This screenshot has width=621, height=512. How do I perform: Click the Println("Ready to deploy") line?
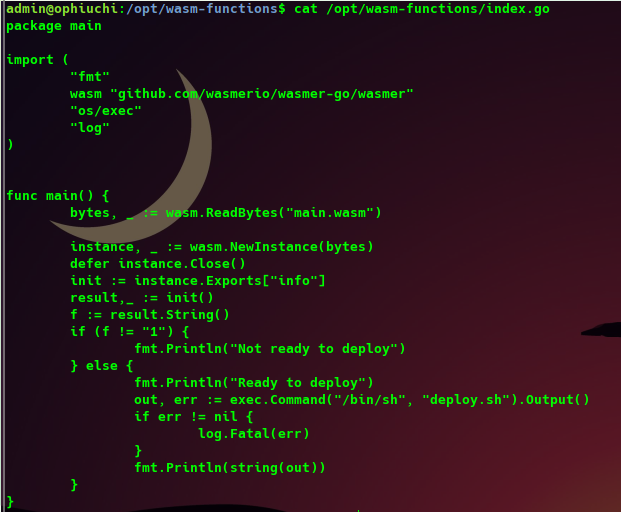tap(254, 383)
